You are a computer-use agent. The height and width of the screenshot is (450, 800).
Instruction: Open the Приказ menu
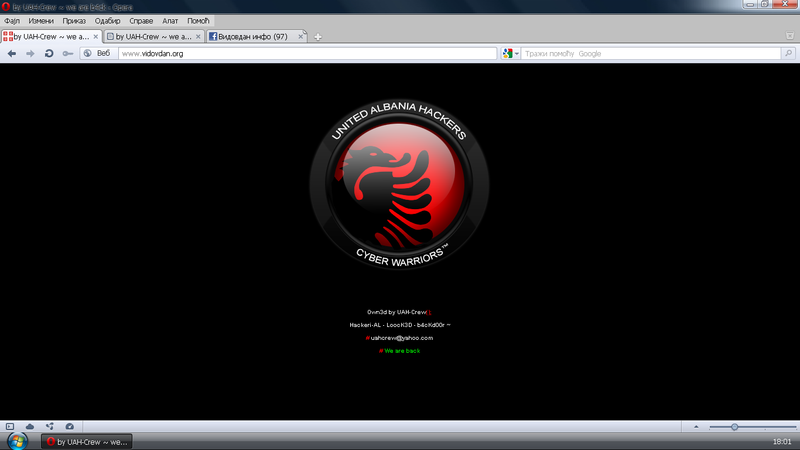click(x=74, y=21)
